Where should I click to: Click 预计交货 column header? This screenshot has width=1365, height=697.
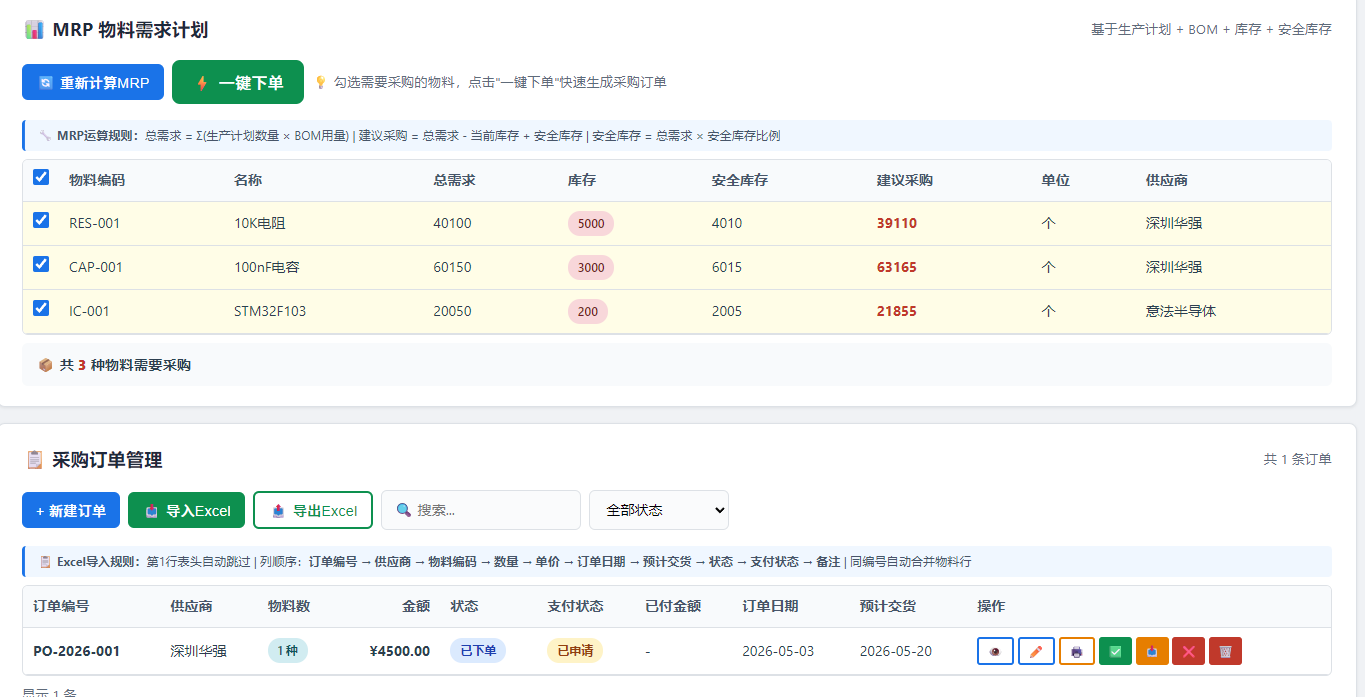pos(888,606)
